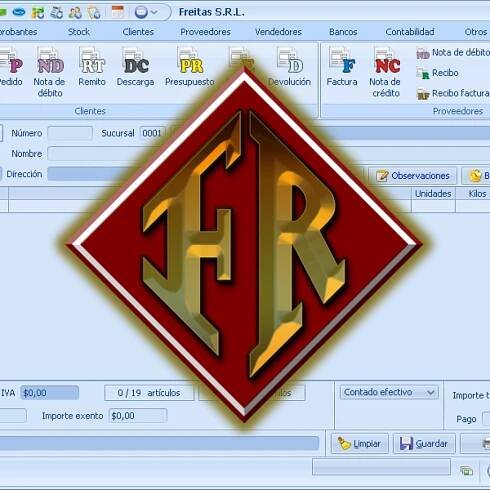490x490 pixels.
Task: Click the empty status bar field
Action: (381, 467)
